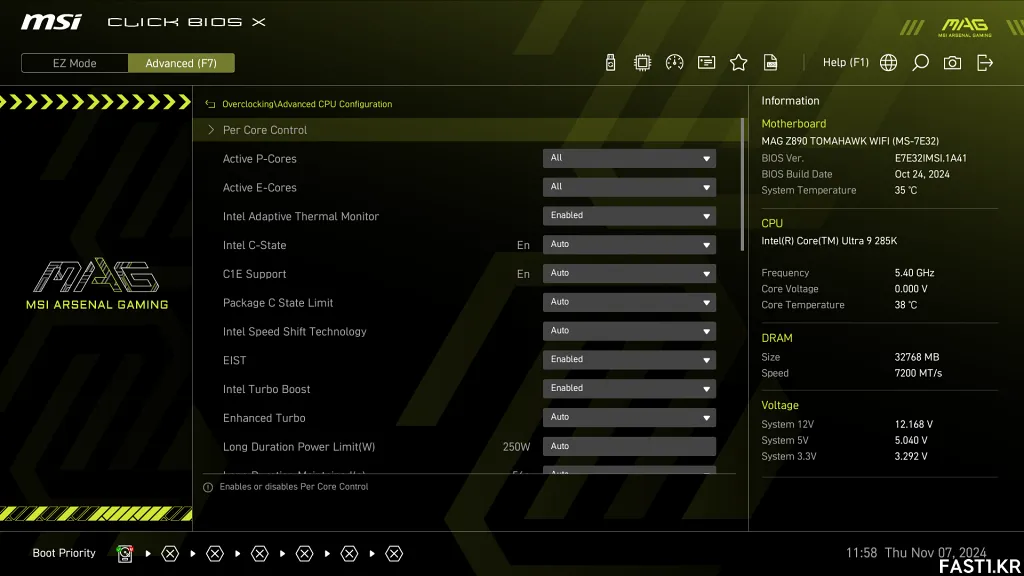Viewport: 1024px width, 576px height.
Task: Click the Active P-Cores label
Action: (259, 159)
